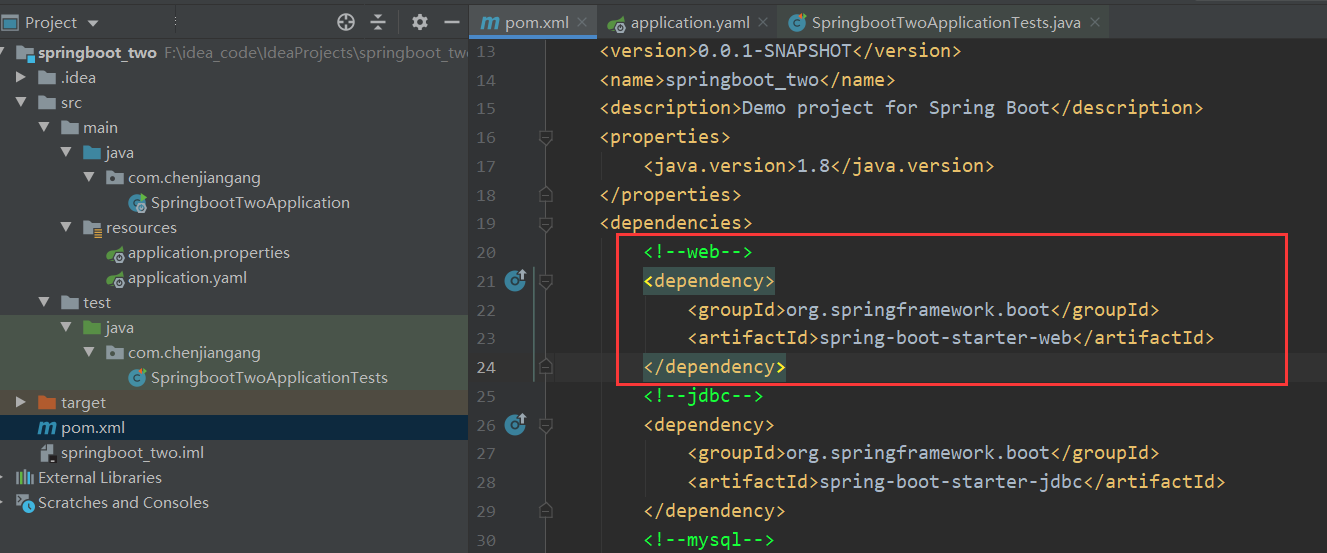Click the Spring leaf icon of application.properties
Viewport: 1327px width, 553px height.
coord(115,253)
